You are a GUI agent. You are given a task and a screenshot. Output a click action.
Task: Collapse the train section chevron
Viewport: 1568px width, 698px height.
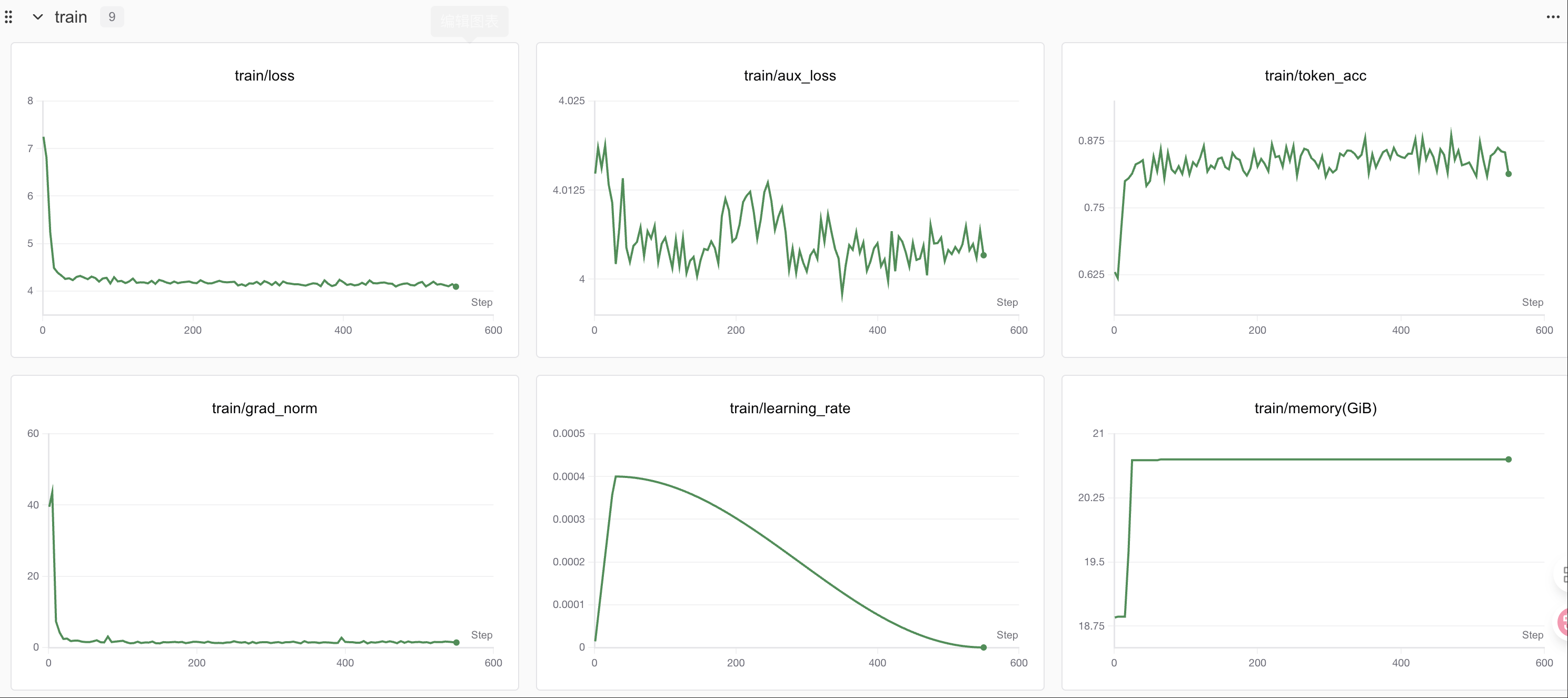pos(38,17)
